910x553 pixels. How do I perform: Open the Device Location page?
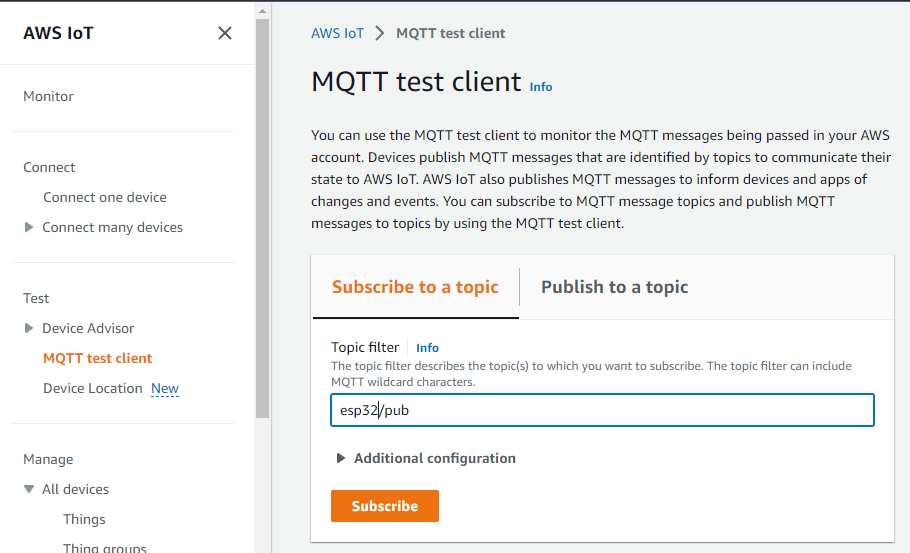[x=93, y=388]
